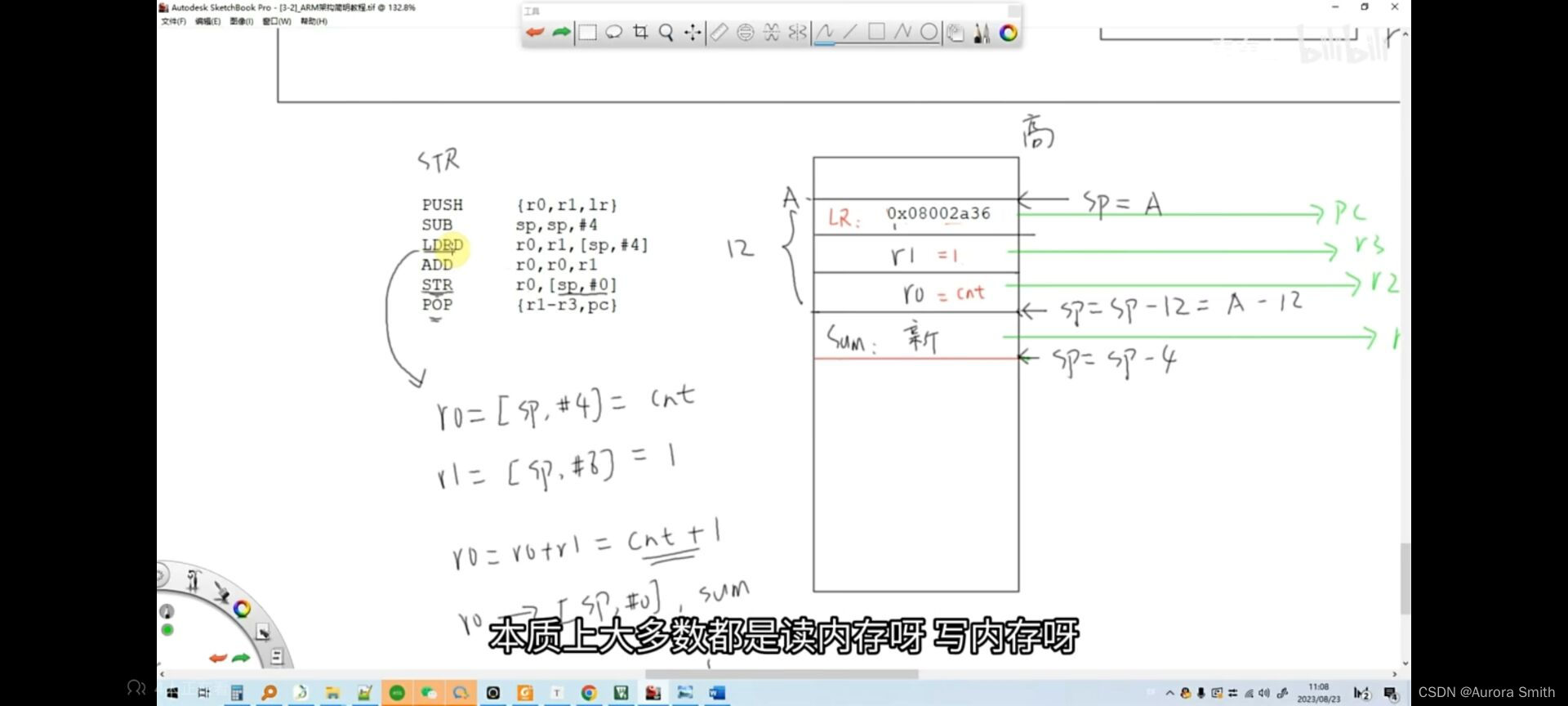
Task: Click the volume icon in system tray
Action: click(x=1264, y=693)
